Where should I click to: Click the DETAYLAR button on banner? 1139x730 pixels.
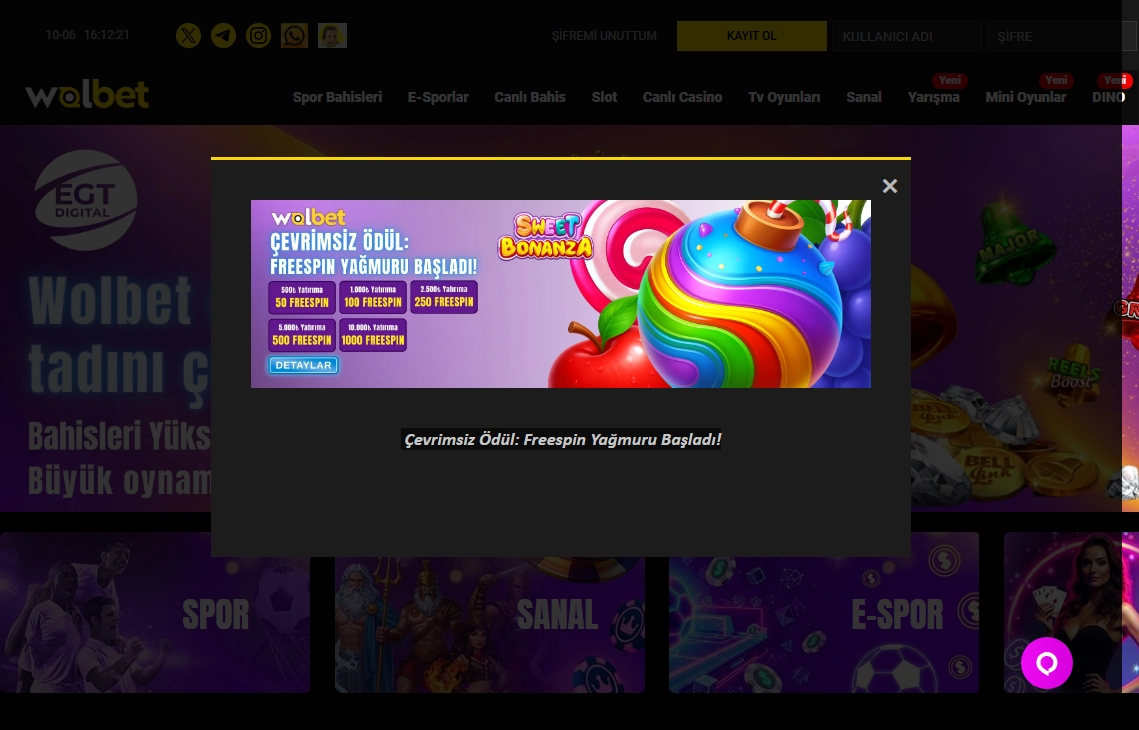pos(303,365)
